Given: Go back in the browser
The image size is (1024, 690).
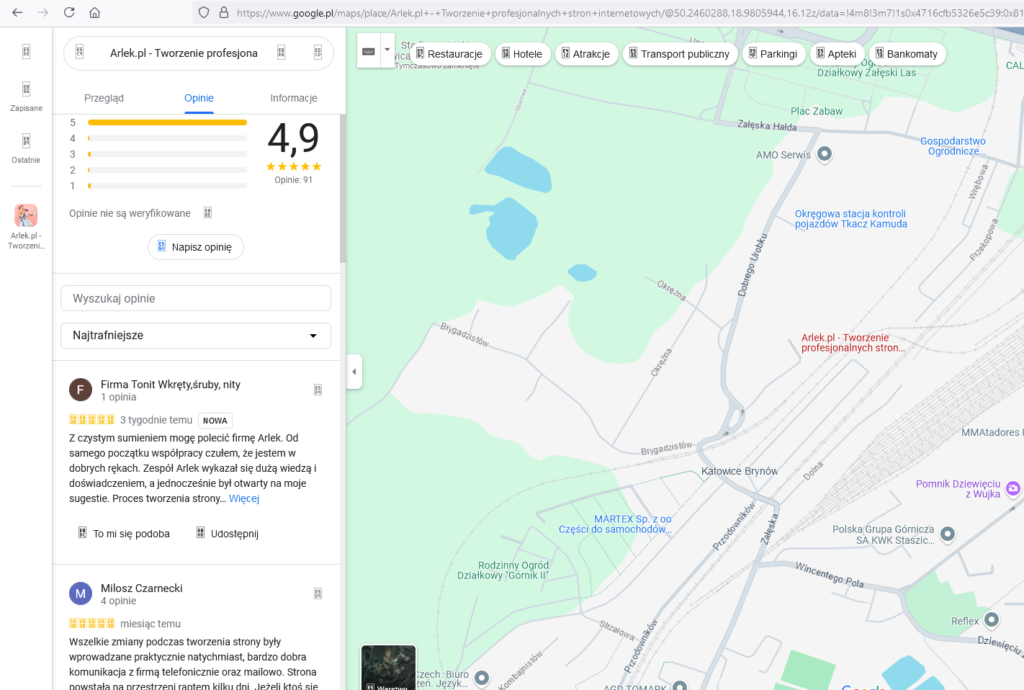Looking at the screenshot, I should pos(18,12).
